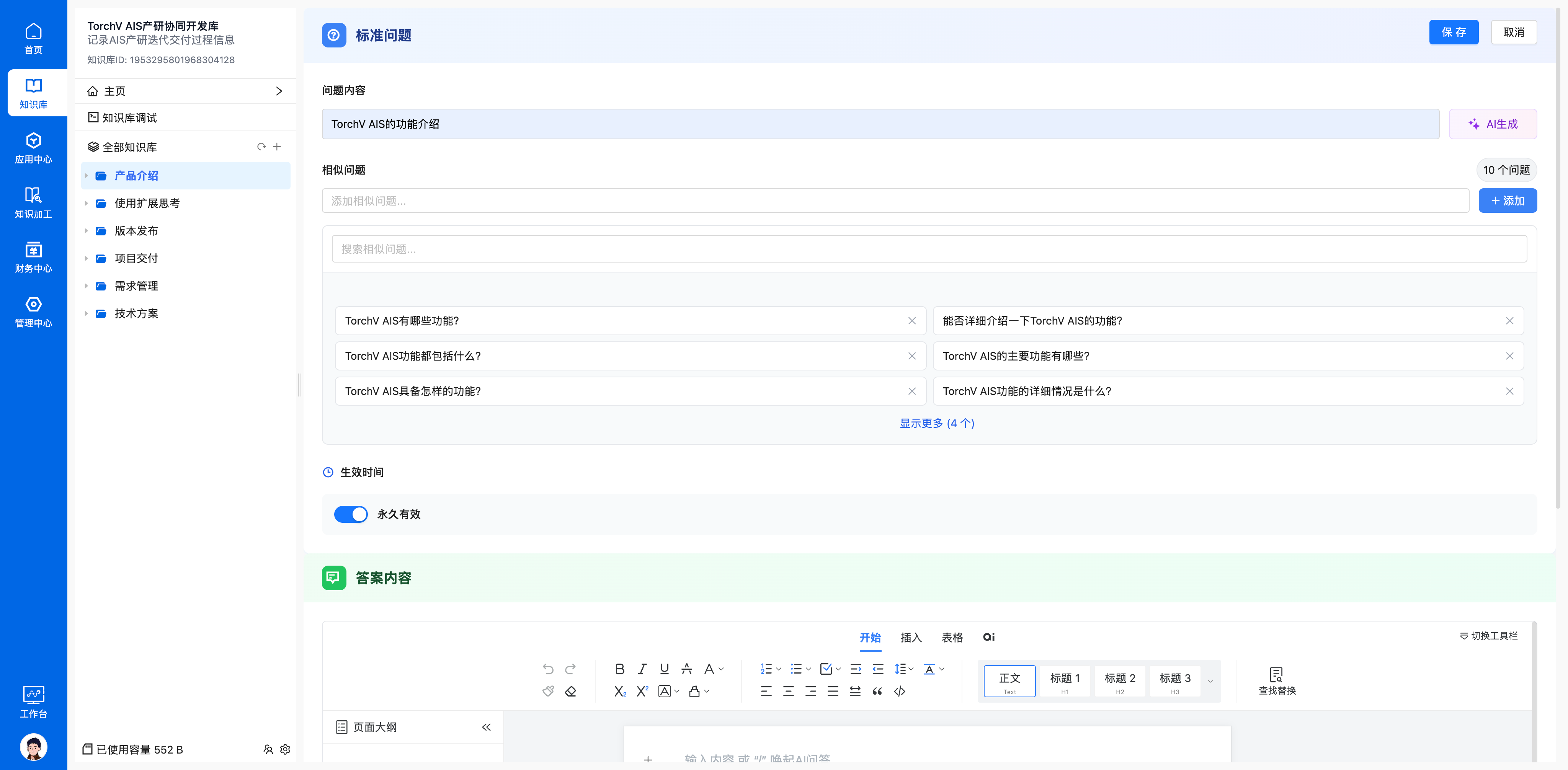The width and height of the screenshot is (1568, 770).
Task: Collapse the 页面大纲 outline panel
Action: click(486, 728)
